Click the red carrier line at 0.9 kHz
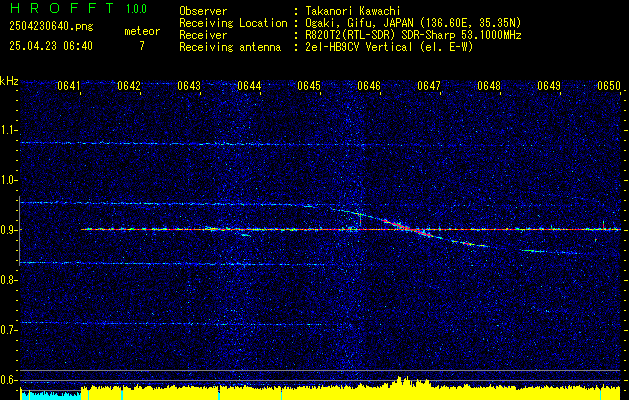Image resolution: width=629 pixels, height=400 pixels. (351, 229)
